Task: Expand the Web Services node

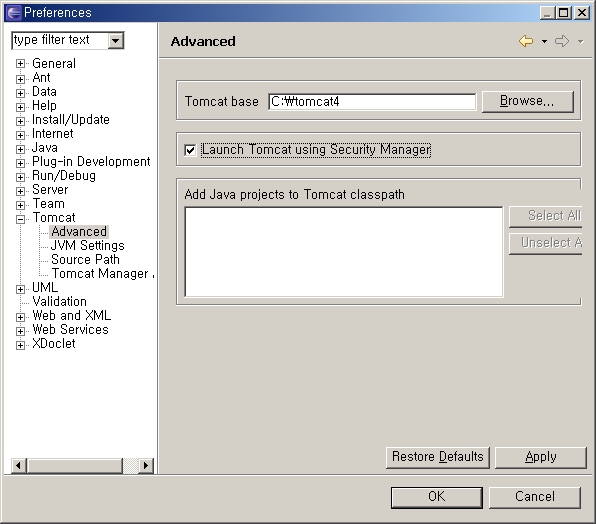Action: (21, 331)
